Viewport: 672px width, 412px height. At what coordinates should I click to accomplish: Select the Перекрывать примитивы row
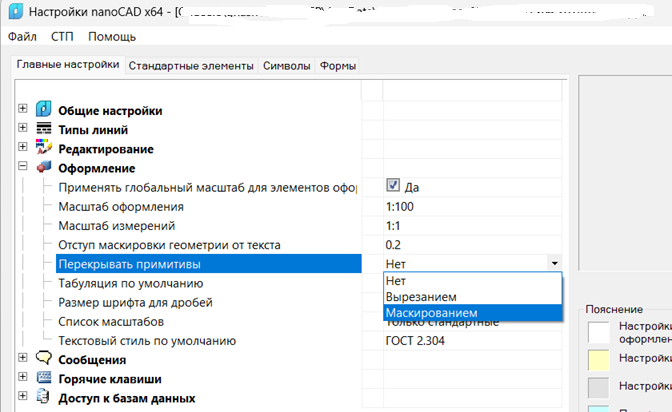point(209,264)
